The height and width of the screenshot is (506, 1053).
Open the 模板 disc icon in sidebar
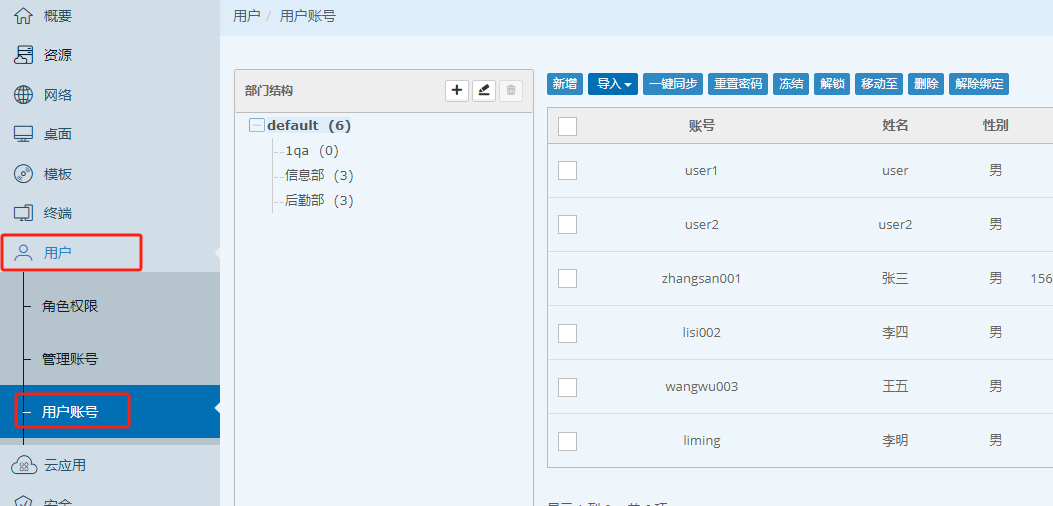point(23,174)
